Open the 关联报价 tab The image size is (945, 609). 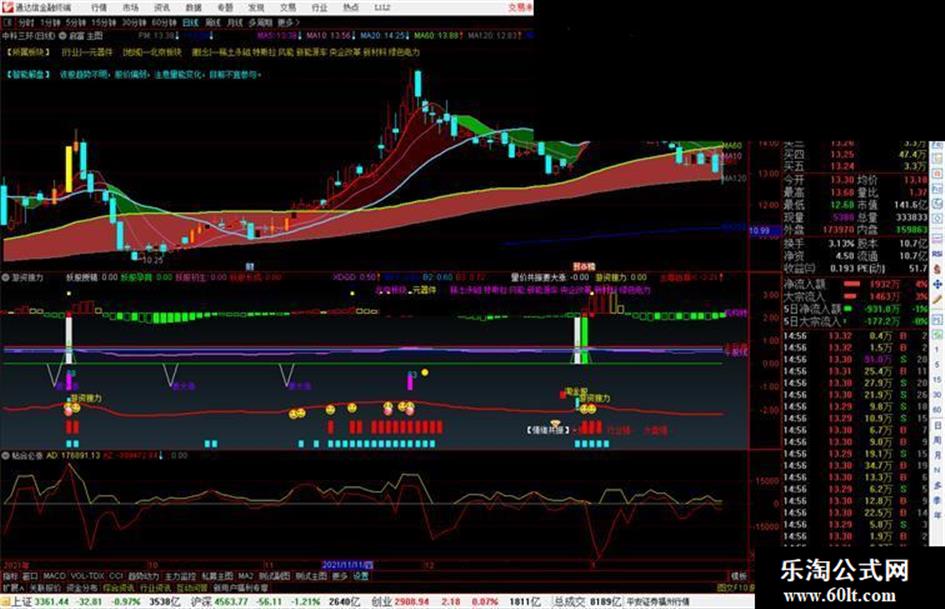click(x=45, y=588)
